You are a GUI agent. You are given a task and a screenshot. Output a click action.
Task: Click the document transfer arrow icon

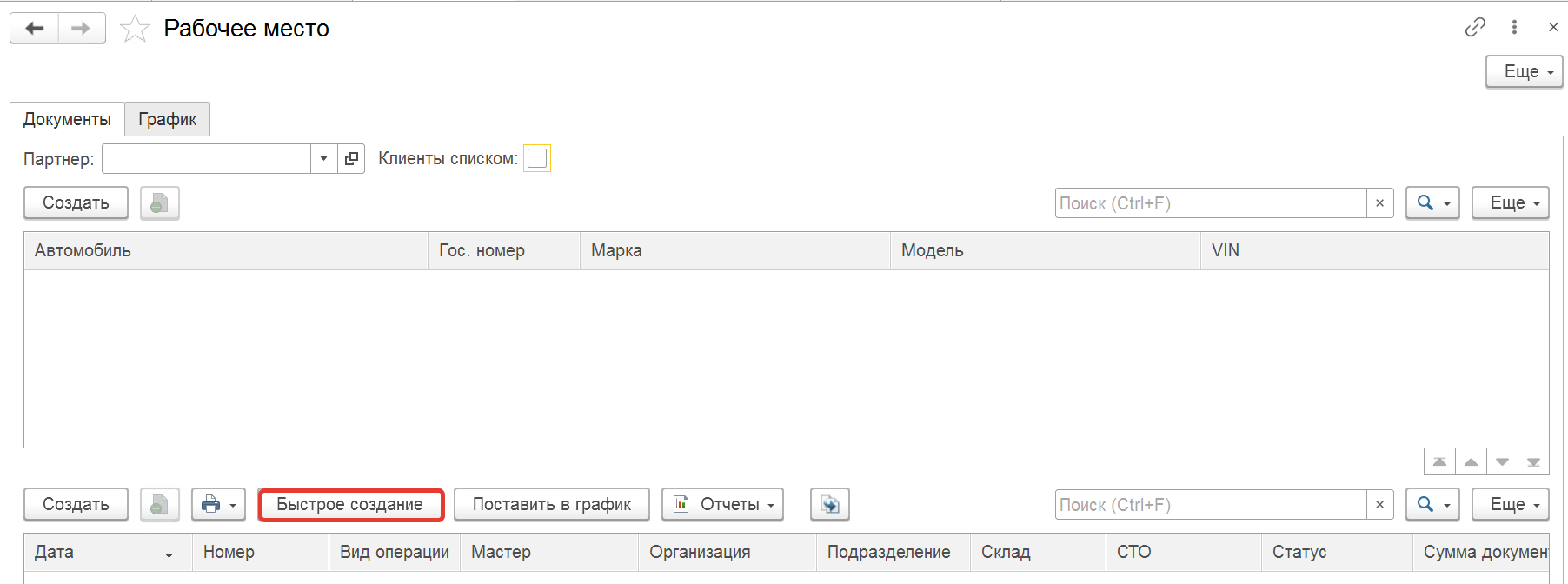click(830, 504)
